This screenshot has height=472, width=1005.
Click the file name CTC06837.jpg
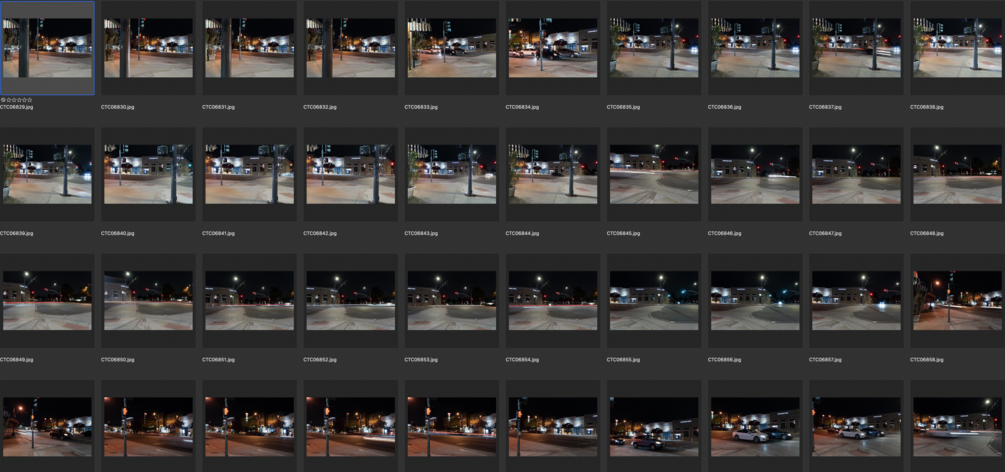pyautogui.click(x=826, y=107)
